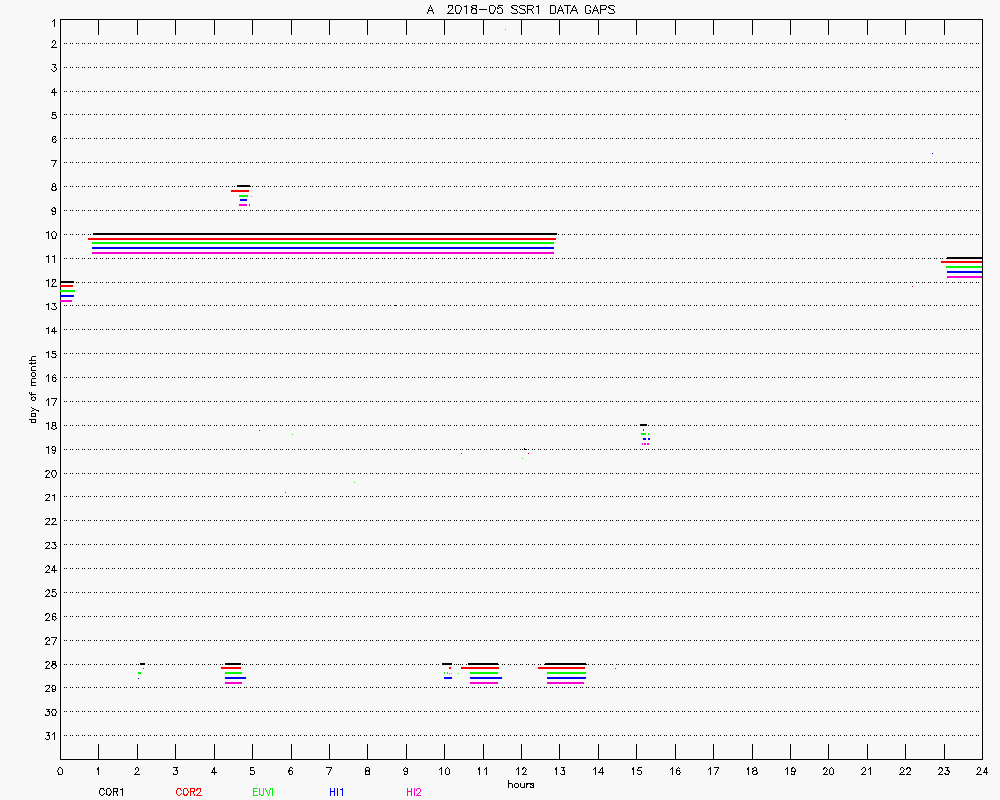Click the day 12 red bar at hour 0

[x=67, y=287]
